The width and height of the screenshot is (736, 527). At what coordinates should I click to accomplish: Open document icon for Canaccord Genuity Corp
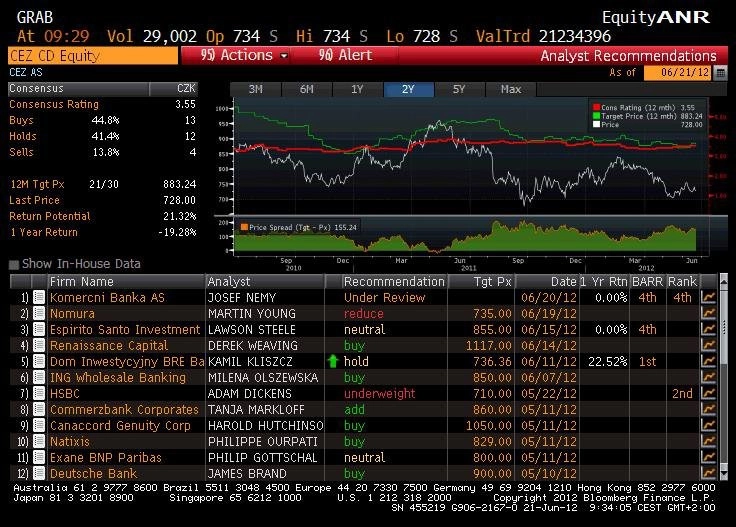(39, 425)
